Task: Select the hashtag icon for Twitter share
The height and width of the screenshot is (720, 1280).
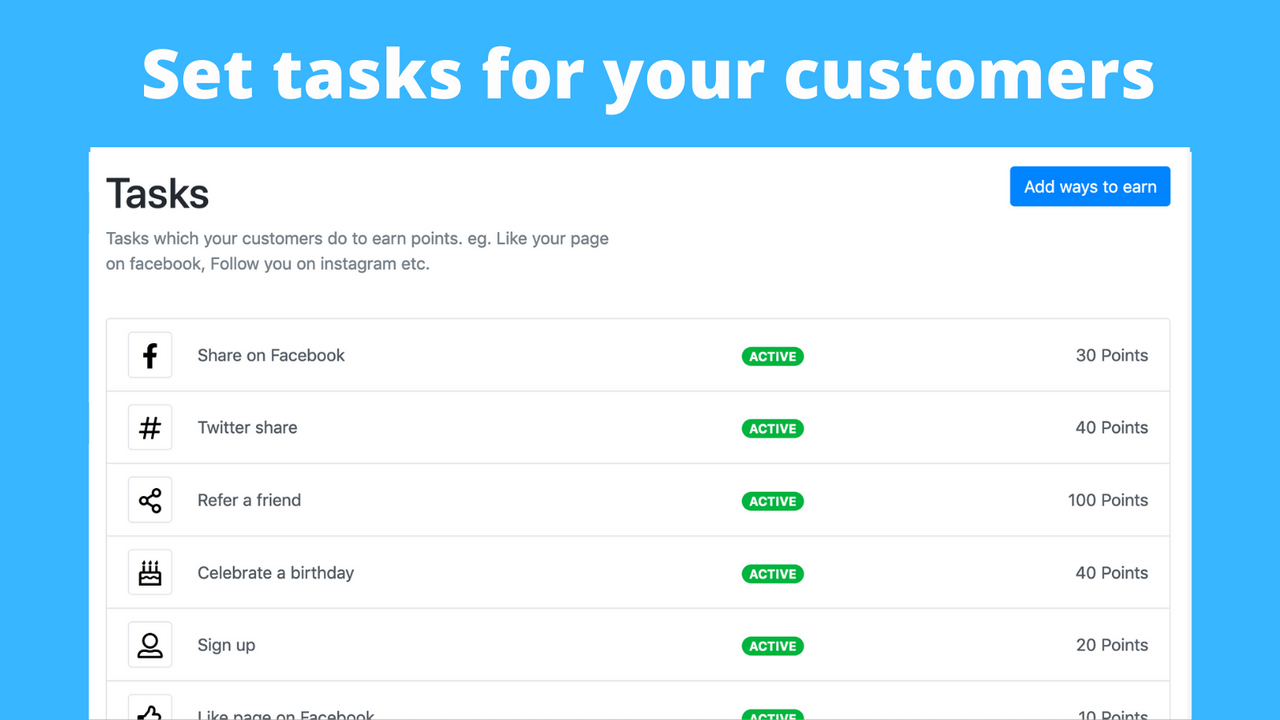Action: [150, 427]
